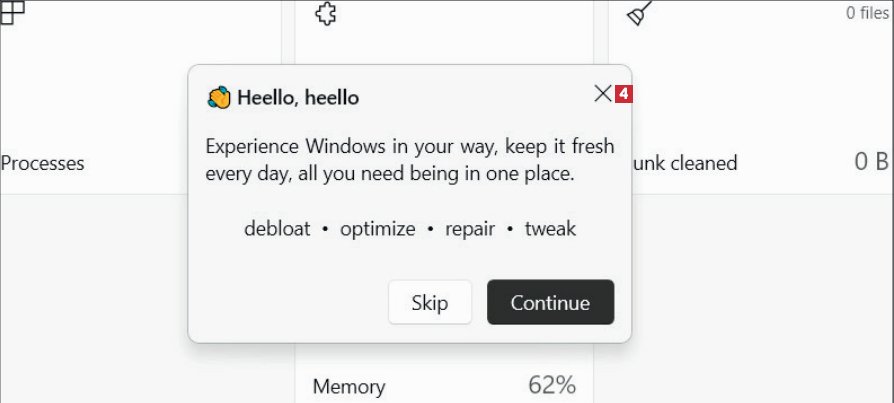Click the grid icon above Processes
Screen dimensions: 894x403
click(12, 12)
